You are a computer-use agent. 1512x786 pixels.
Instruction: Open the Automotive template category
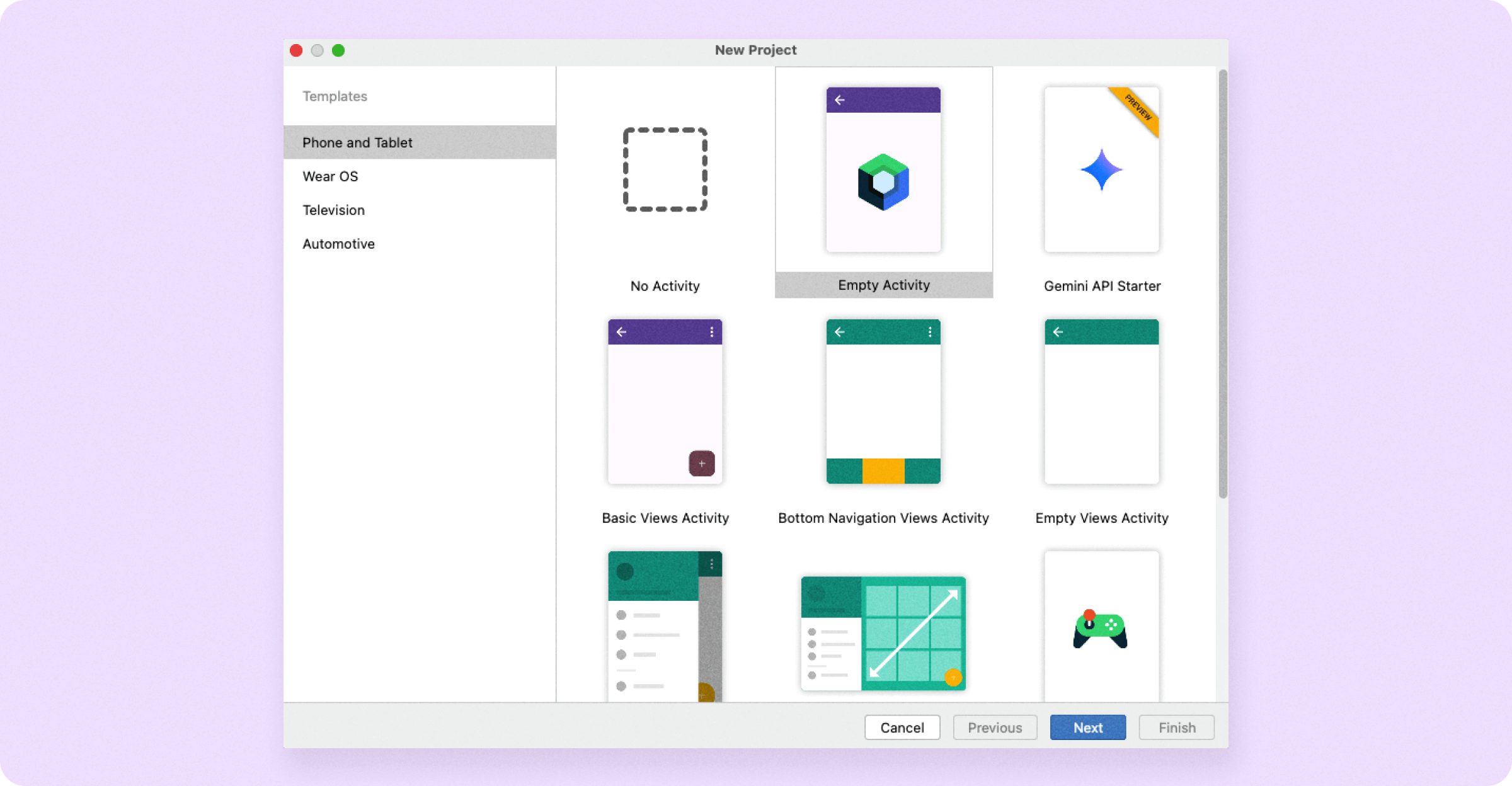[x=338, y=244]
